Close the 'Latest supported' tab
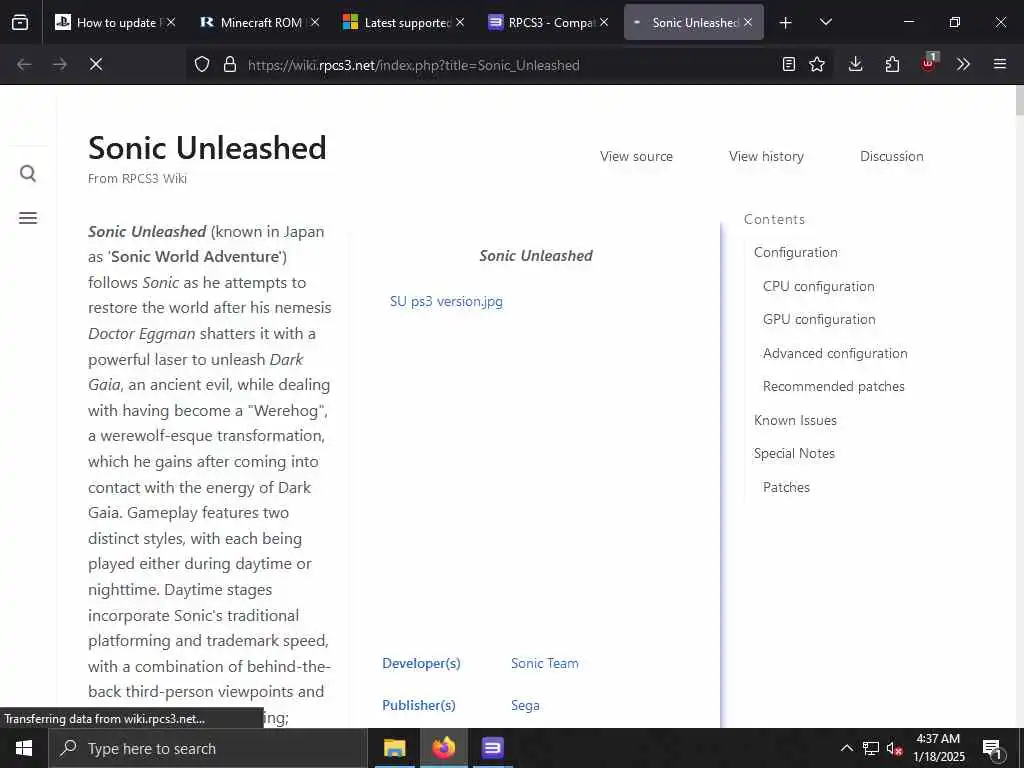Screen dimensions: 1024x768 coord(460,22)
